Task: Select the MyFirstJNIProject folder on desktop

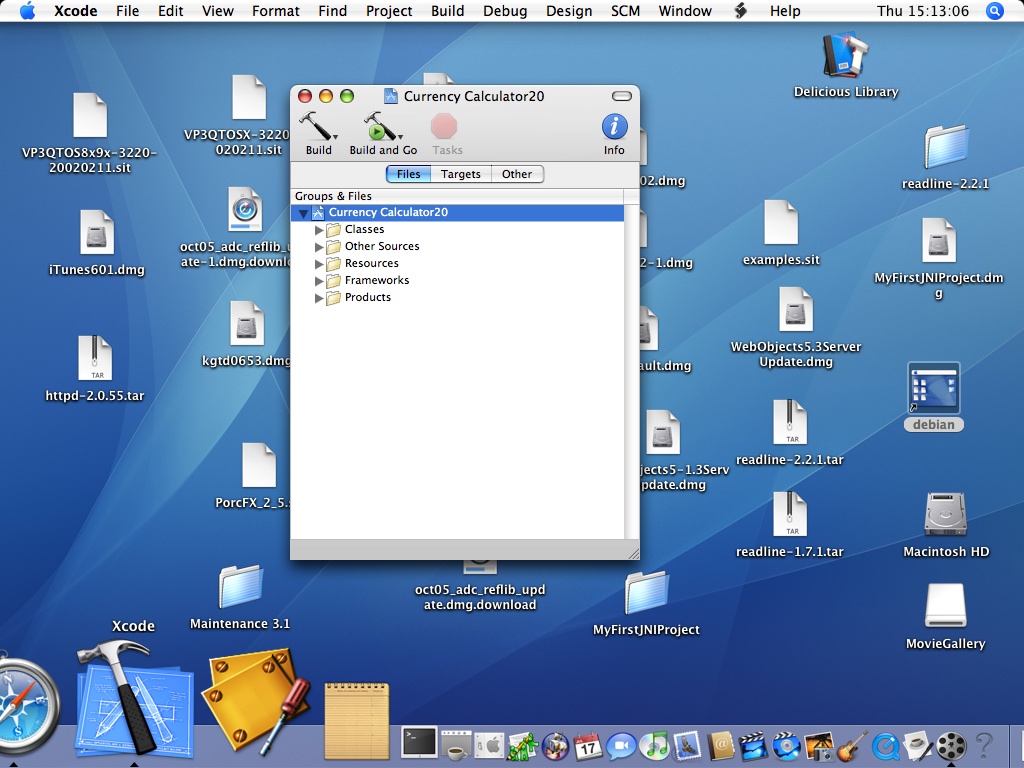Action: click(x=645, y=593)
